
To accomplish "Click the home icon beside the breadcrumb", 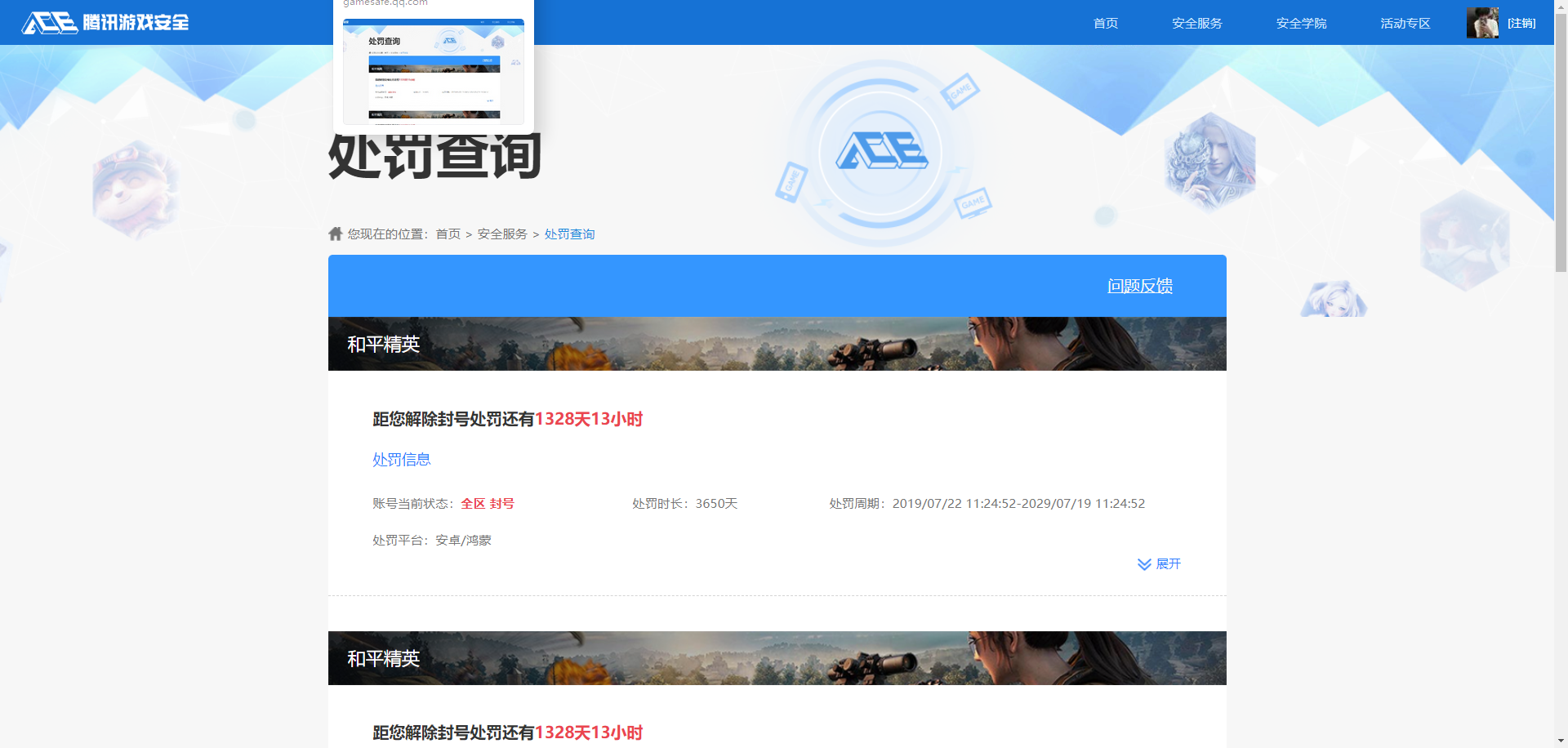I will click(335, 233).
